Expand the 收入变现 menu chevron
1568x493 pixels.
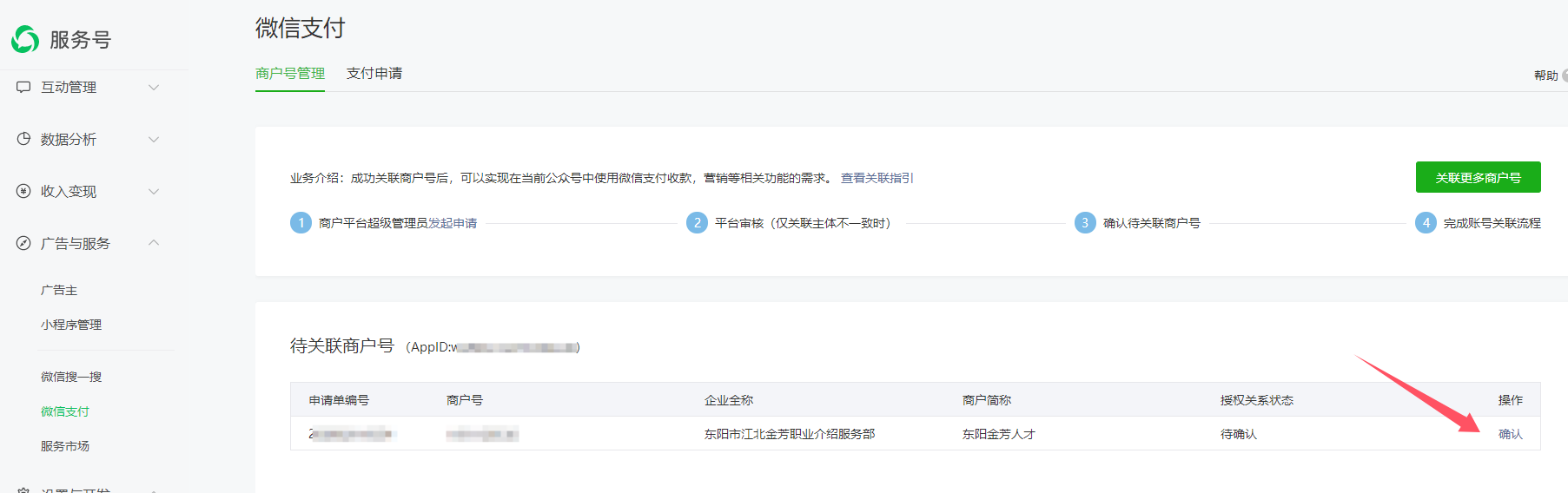[x=154, y=191]
